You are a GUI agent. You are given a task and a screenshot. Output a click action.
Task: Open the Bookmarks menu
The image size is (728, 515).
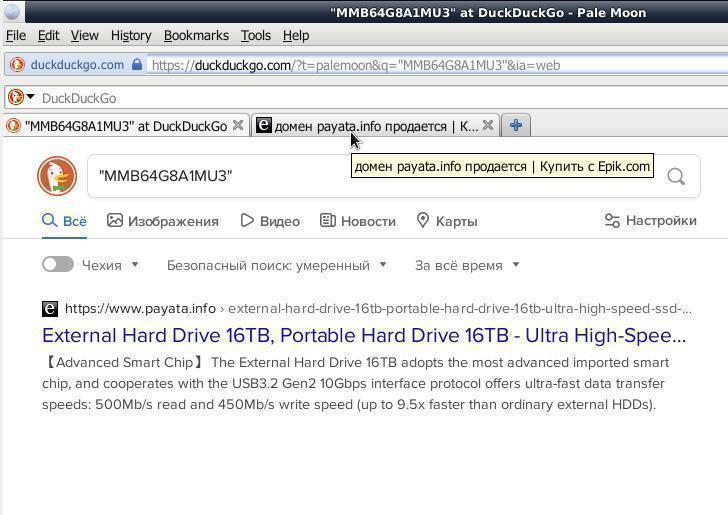[x=196, y=36]
